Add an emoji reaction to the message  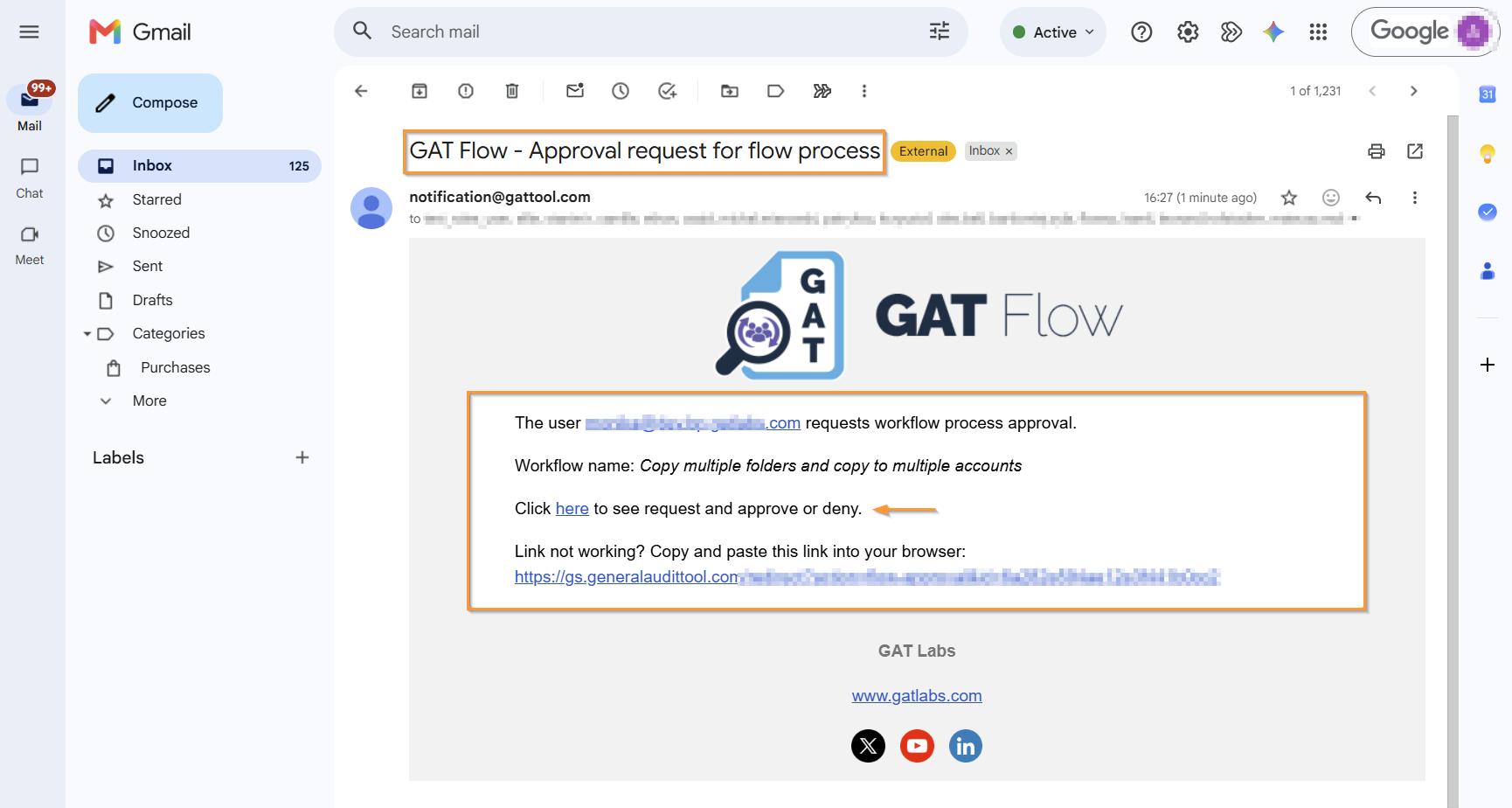point(1331,198)
